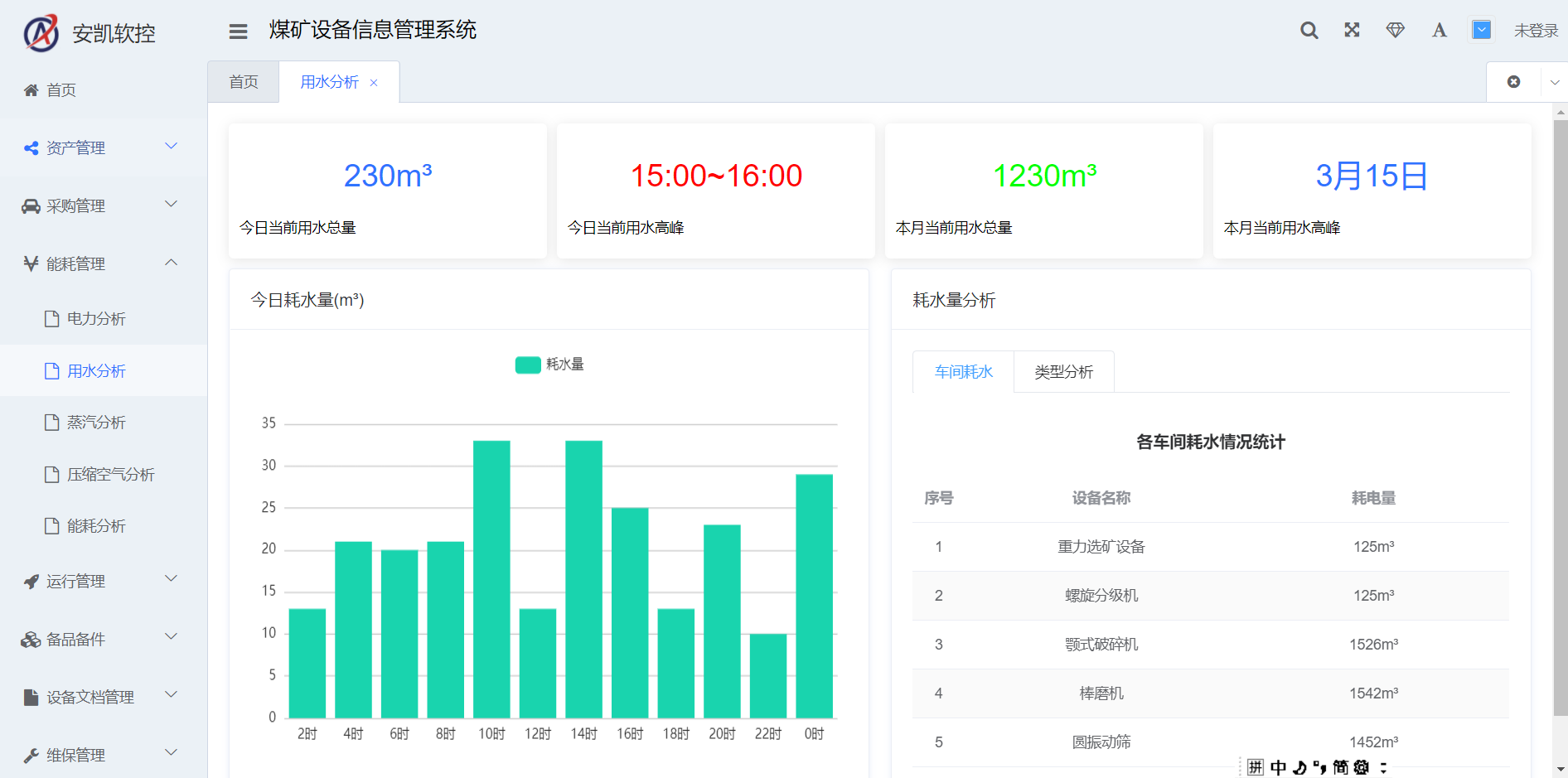Open 压缩空气分析 in the sidebar

coord(104,474)
